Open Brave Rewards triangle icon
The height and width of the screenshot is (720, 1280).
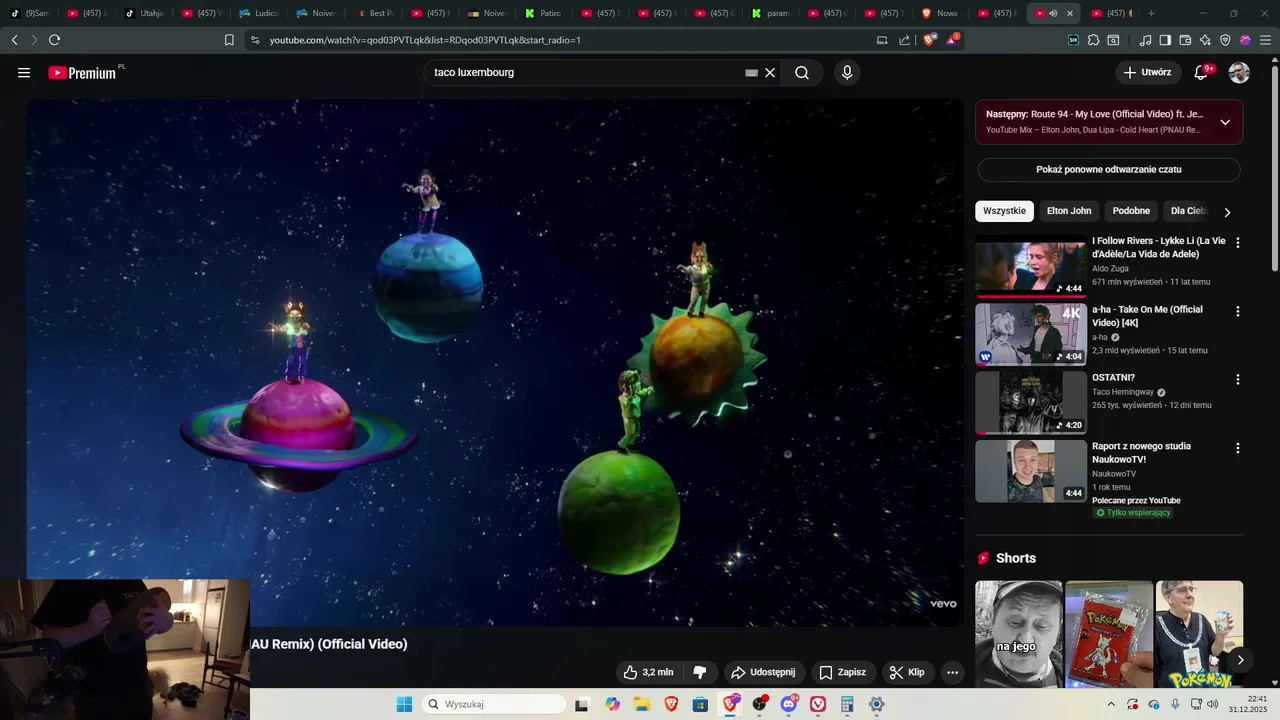[x=953, y=40]
